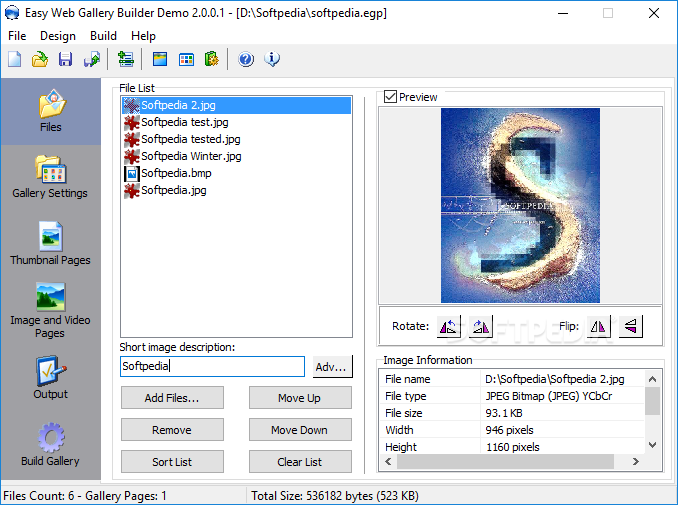This screenshot has width=678, height=505.
Task: Select Softpedia.jpg in file list
Action: 237,190
